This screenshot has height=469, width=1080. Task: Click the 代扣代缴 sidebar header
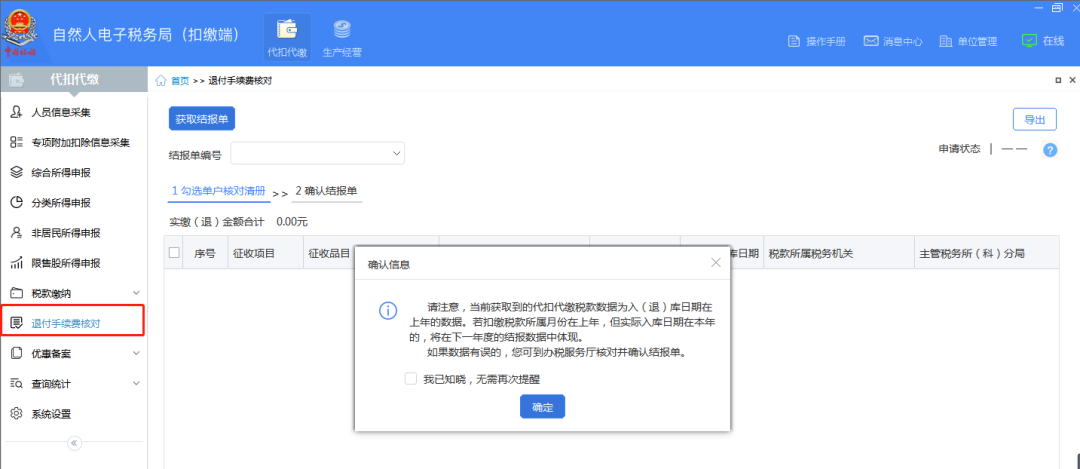(x=74, y=80)
